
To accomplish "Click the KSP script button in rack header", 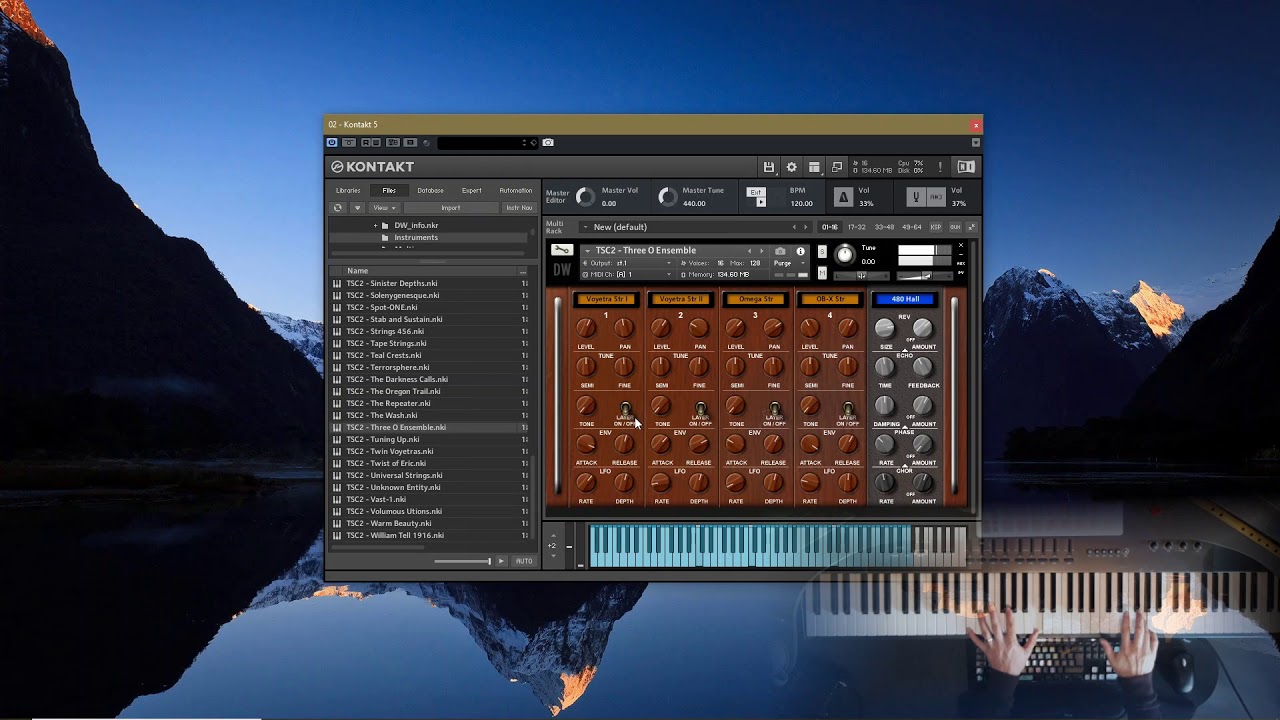I will pyautogui.click(x=936, y=227).
